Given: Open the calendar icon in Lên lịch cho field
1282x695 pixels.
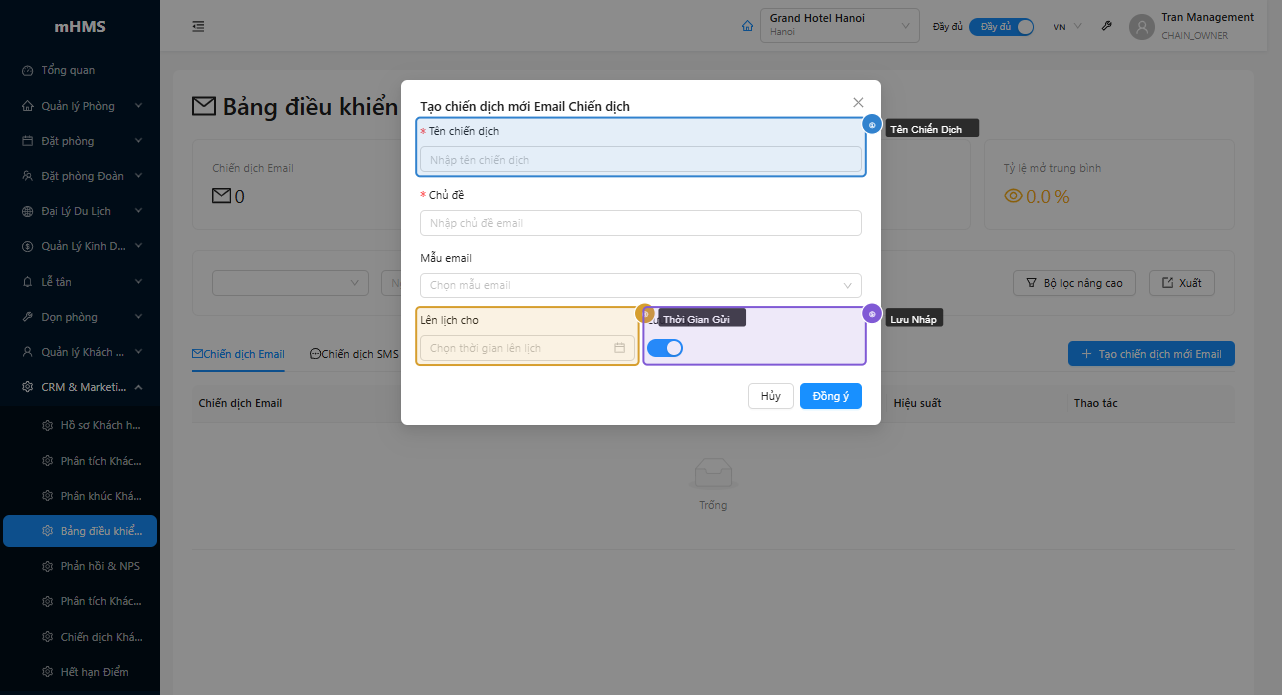Looking at the screenshot, I should click(x=619, y=347).
